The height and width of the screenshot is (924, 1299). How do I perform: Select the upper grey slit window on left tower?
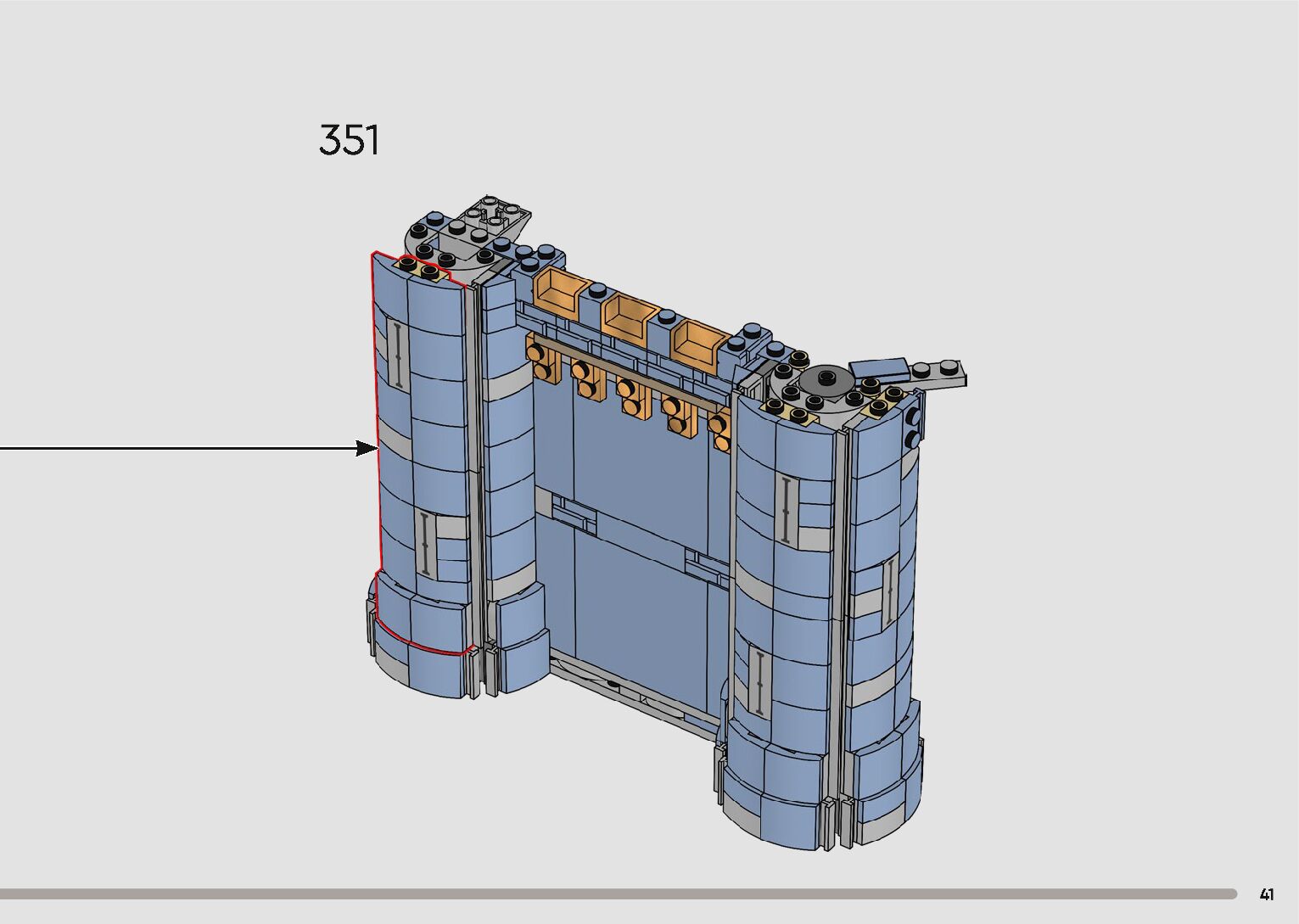(396, 354)
